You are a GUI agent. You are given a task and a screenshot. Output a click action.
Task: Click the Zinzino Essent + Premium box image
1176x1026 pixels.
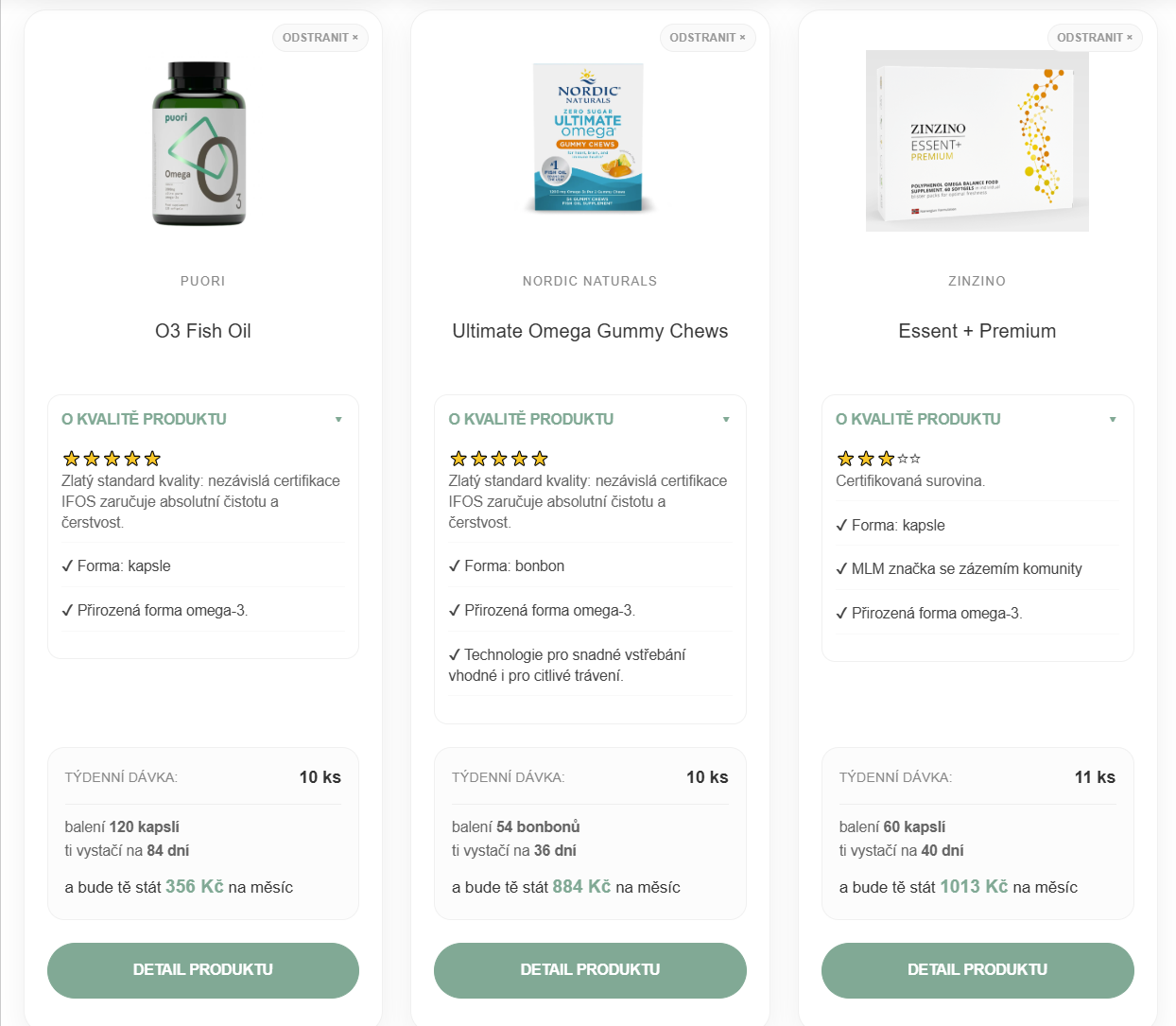(x=977, y=142)
